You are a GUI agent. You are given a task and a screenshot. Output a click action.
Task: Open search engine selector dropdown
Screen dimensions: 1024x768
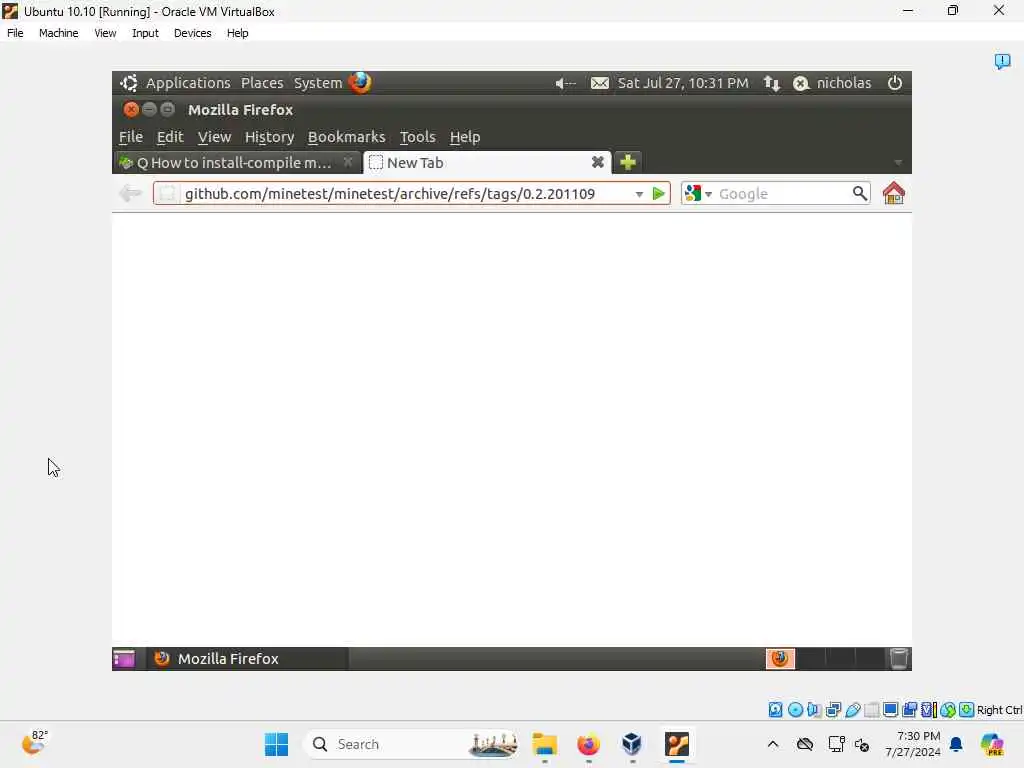708,194
